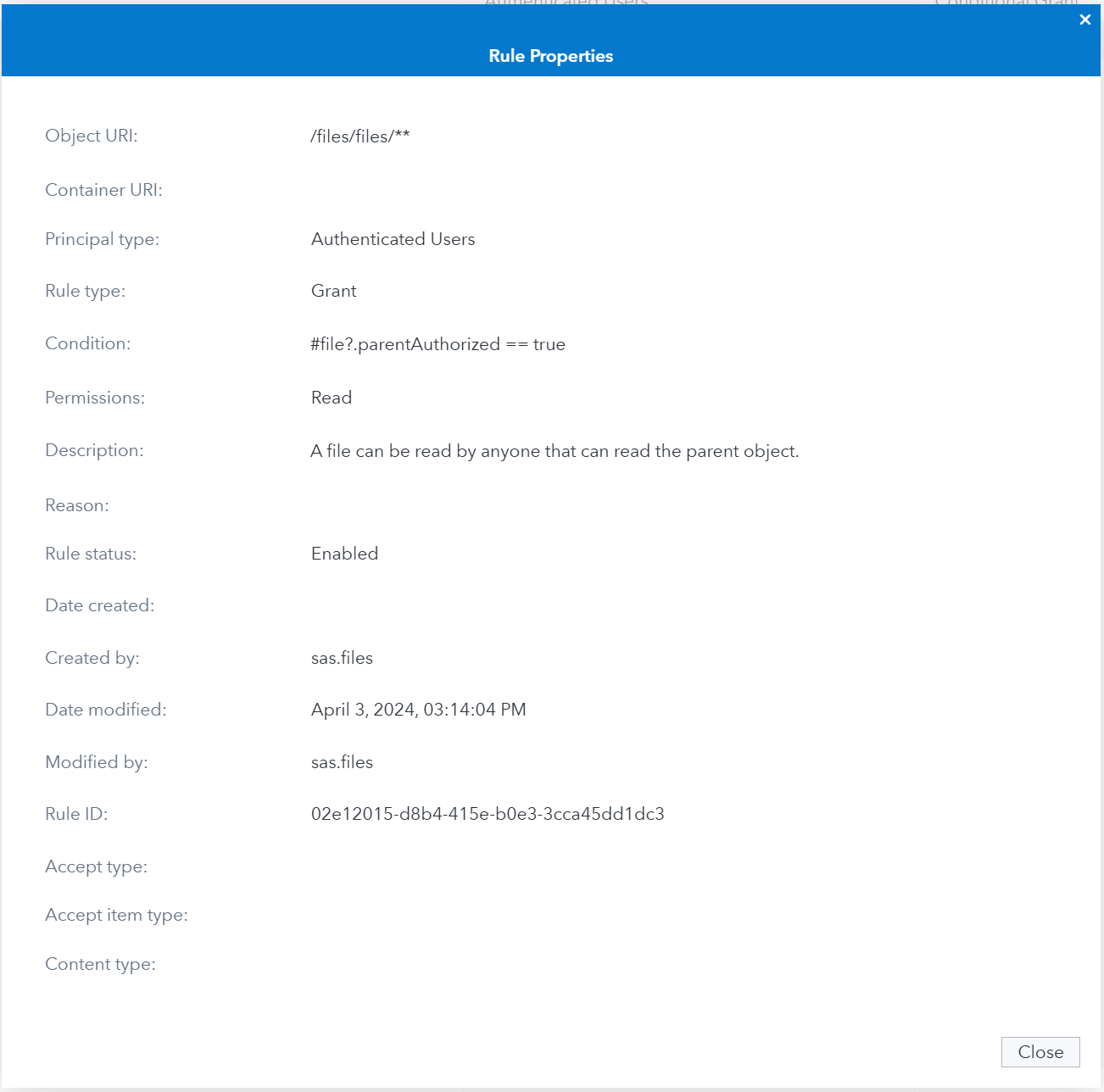Click the Container URI label

point(103,190)
